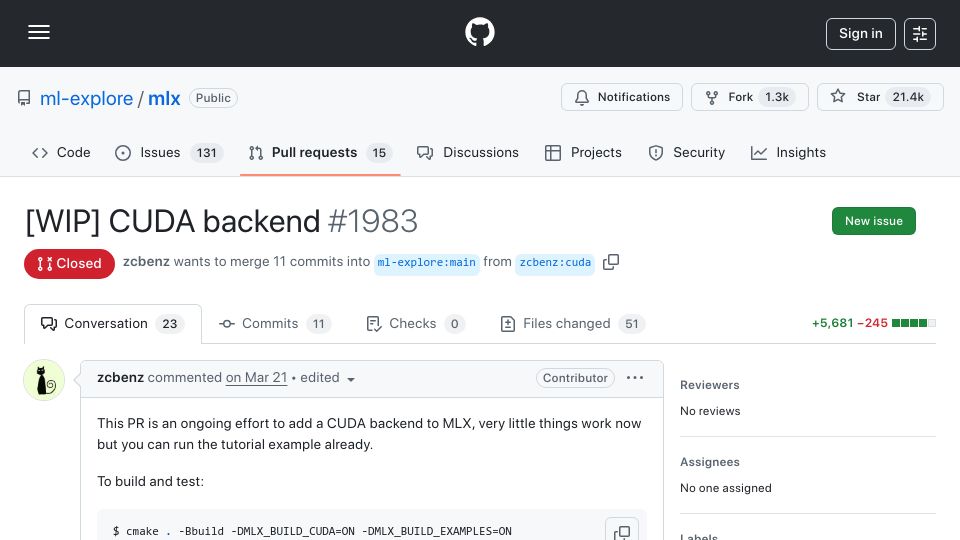Screen dimensions: 960x540
Task: Open the Commits tab
Action: pos(275,324)
